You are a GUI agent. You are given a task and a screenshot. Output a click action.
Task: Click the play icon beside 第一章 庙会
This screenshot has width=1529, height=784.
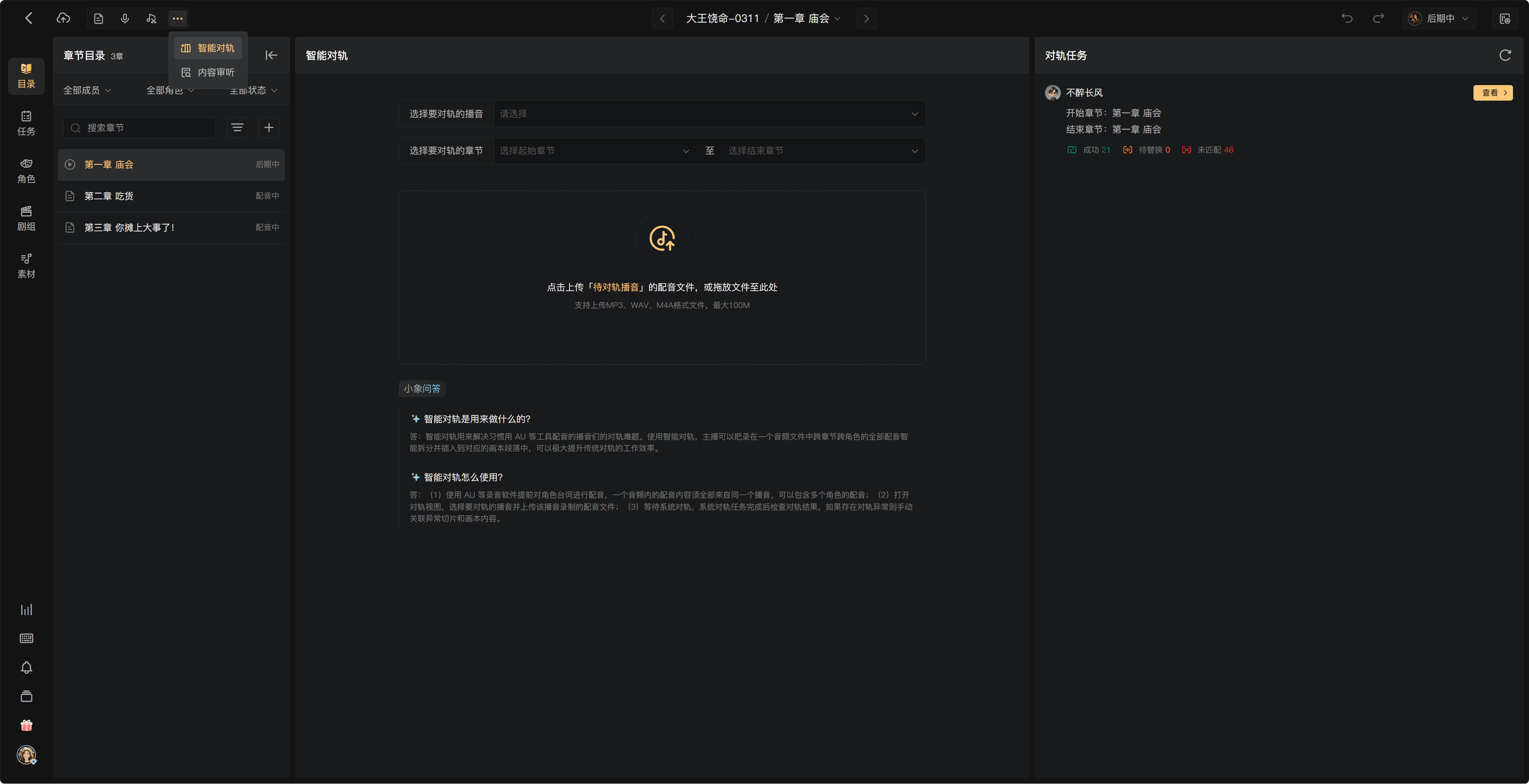70,164
